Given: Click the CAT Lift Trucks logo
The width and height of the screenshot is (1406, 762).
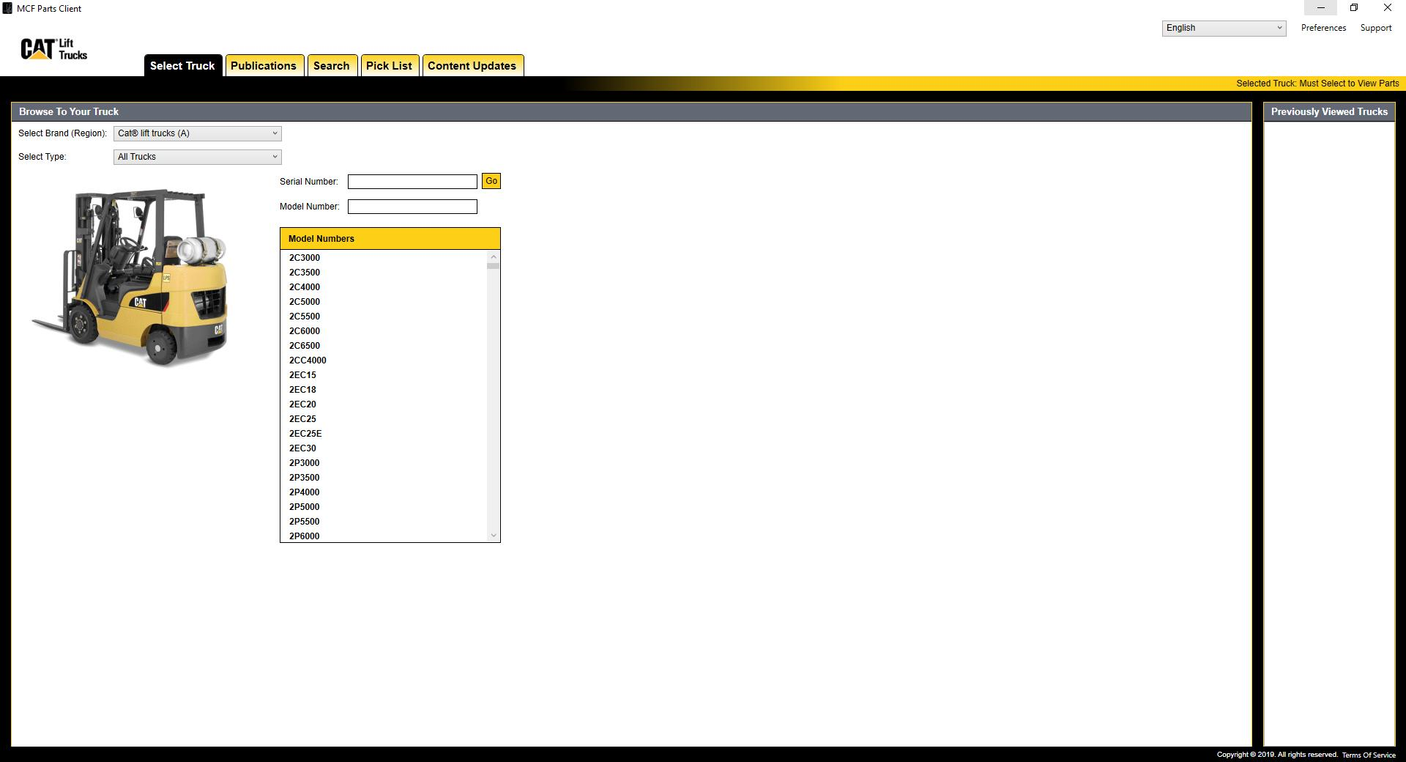Looking at the screenshot, I should [x=52, y=47].
